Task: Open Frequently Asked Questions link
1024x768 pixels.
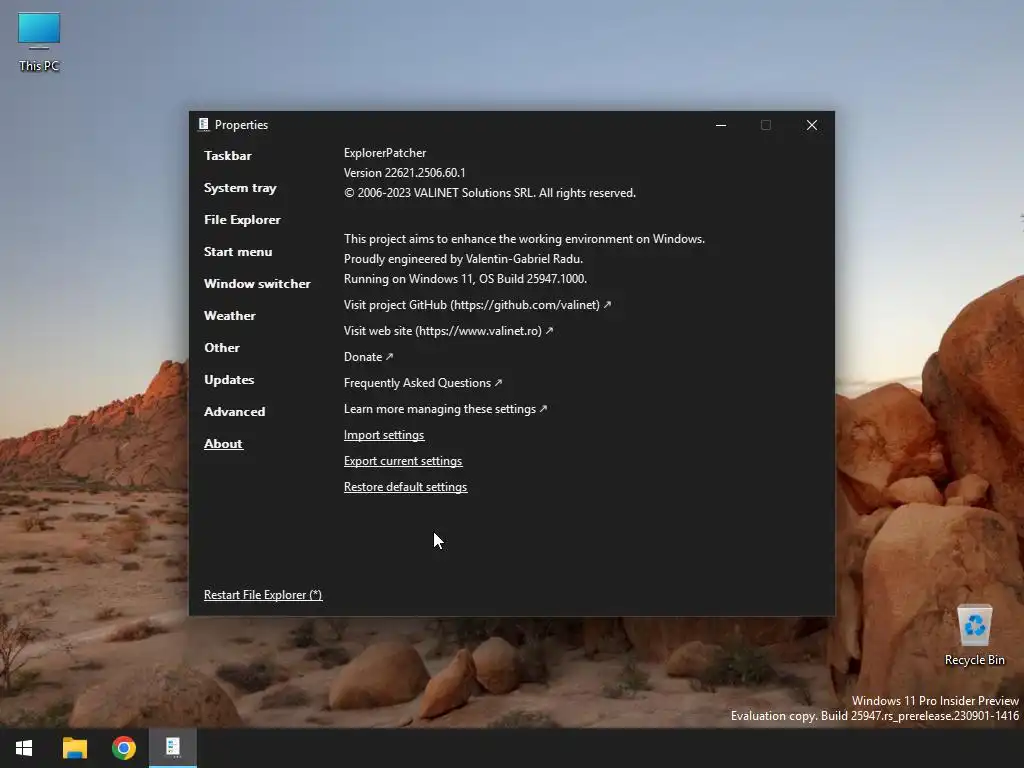Action: 423,383
